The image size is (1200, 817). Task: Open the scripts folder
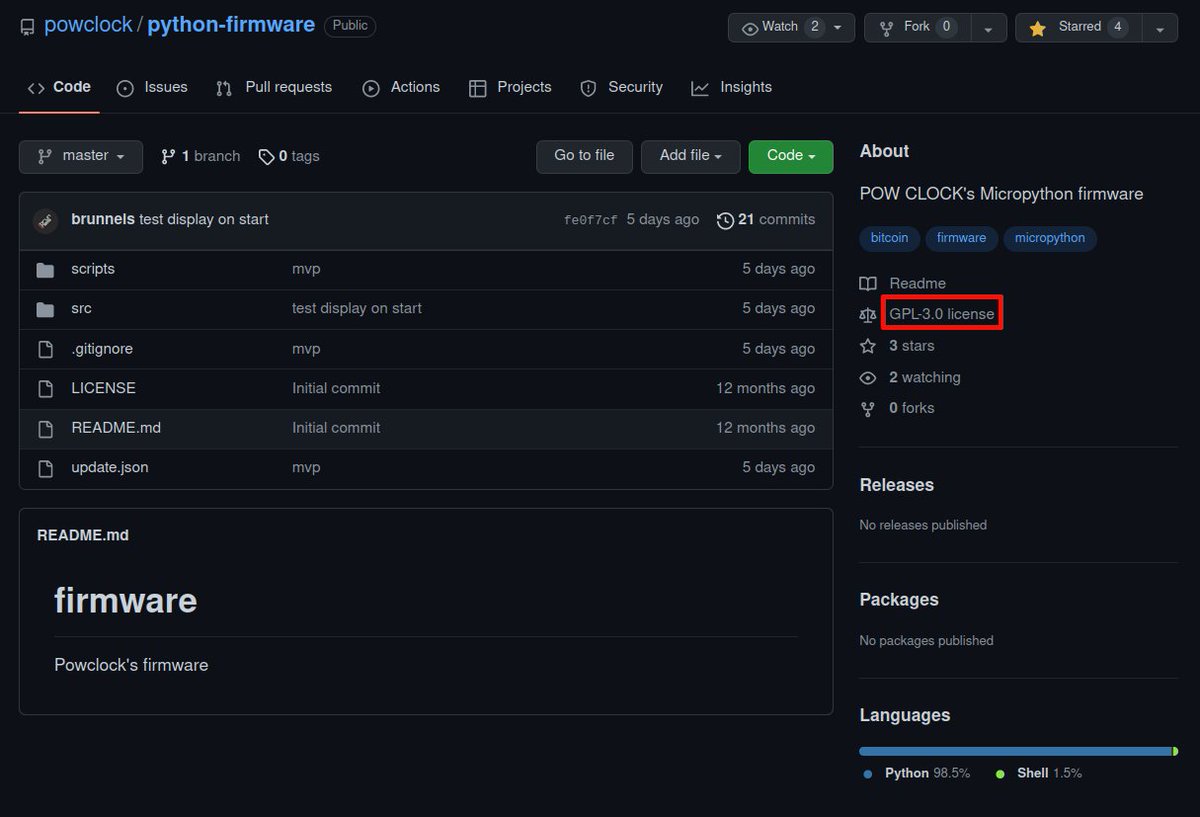click(x=93, y=269)
